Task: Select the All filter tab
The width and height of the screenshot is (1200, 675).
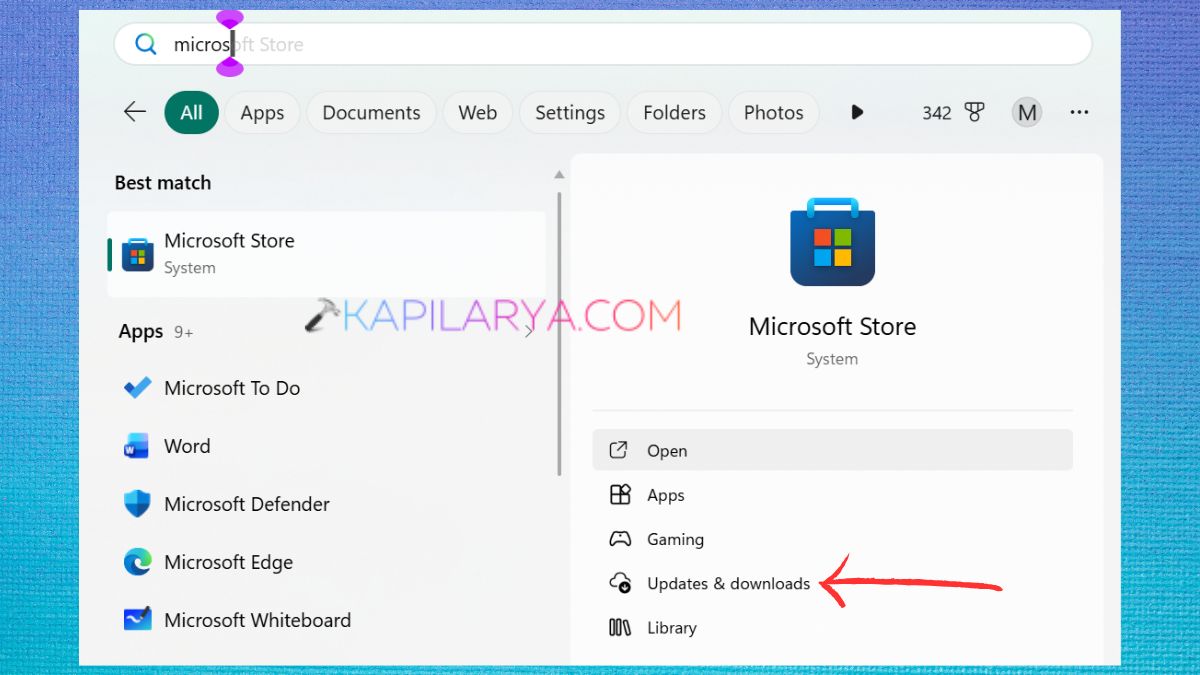Action: coord(191,113)
